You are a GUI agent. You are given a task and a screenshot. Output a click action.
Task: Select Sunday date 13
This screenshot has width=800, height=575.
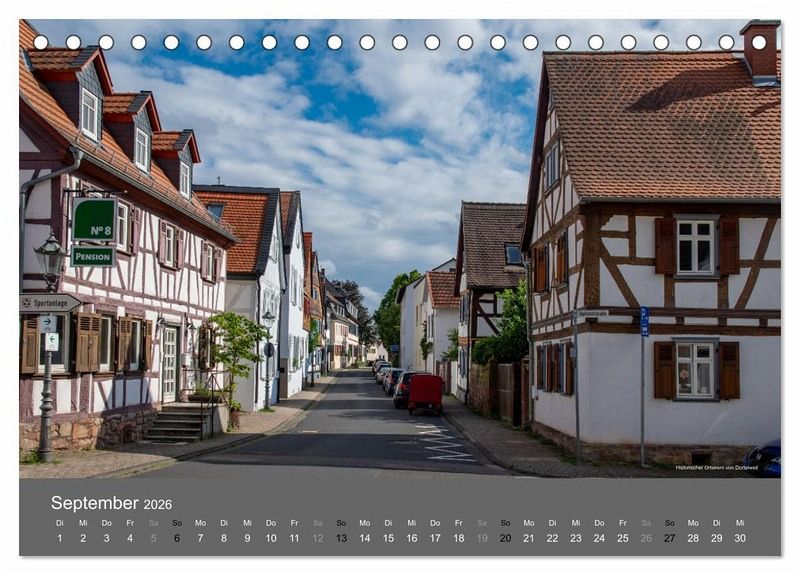click(x=341, y=538)
